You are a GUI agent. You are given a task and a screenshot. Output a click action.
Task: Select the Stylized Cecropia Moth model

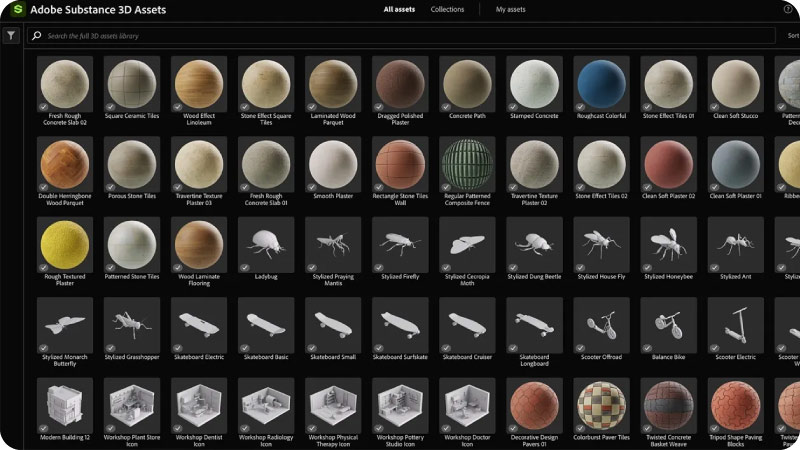coord(467,245)
